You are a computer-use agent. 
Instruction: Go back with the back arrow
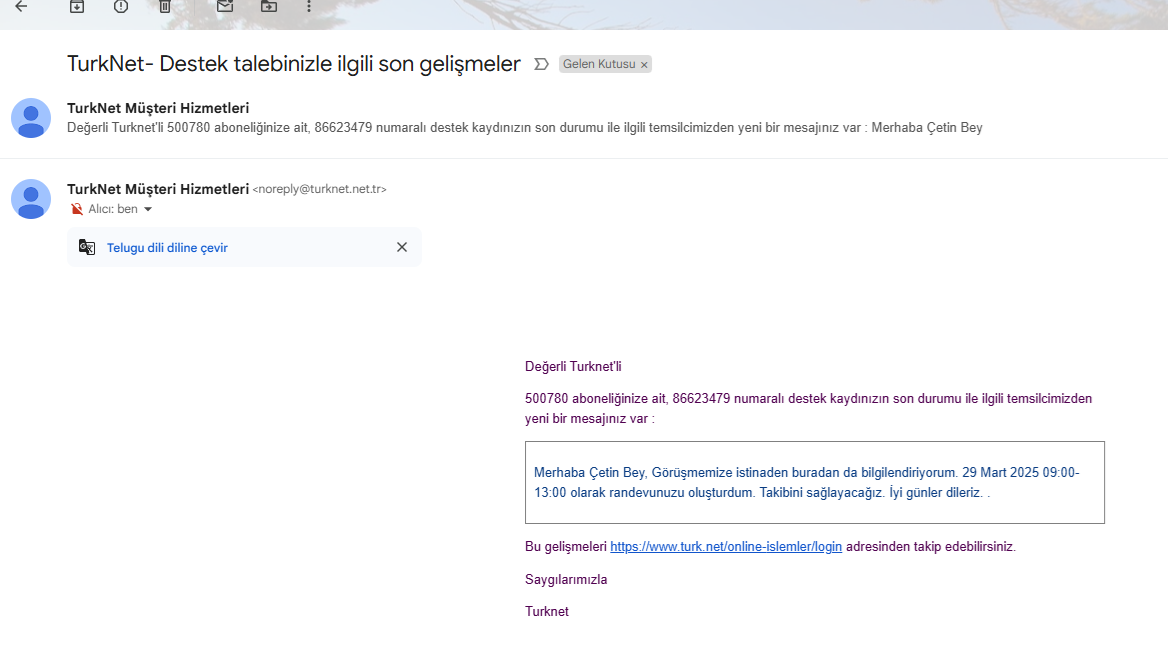(x=22, y=7)
